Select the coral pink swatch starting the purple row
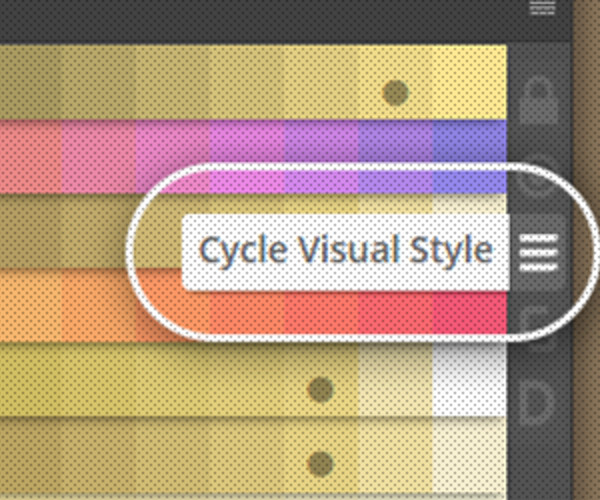 [x=31, y=156]
